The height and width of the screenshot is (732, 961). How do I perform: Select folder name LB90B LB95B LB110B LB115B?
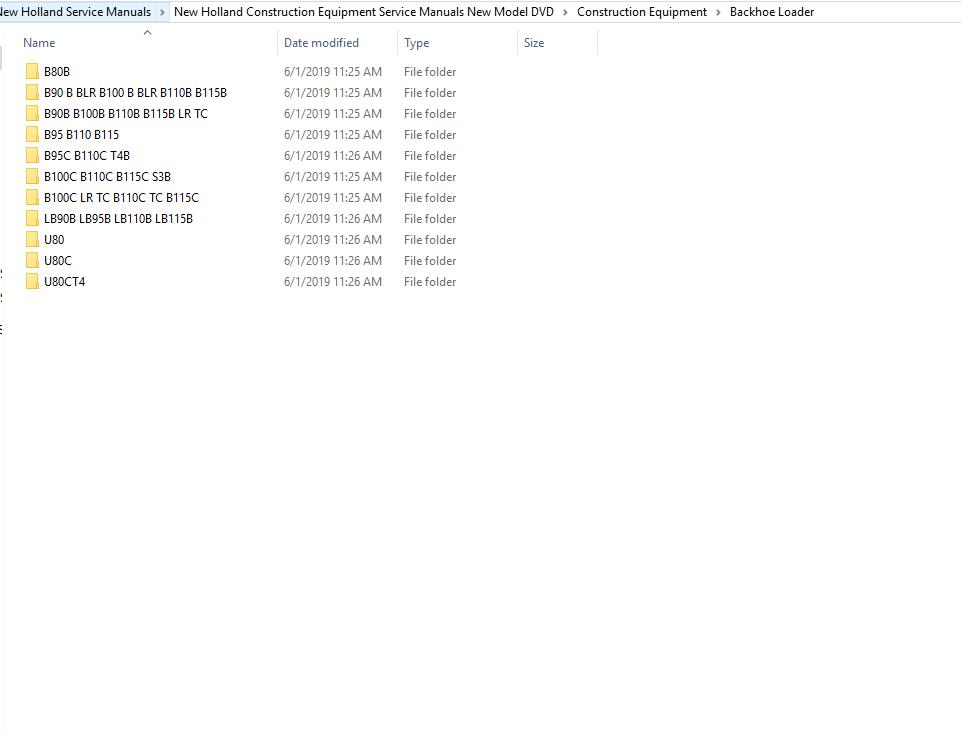[118, 218]
